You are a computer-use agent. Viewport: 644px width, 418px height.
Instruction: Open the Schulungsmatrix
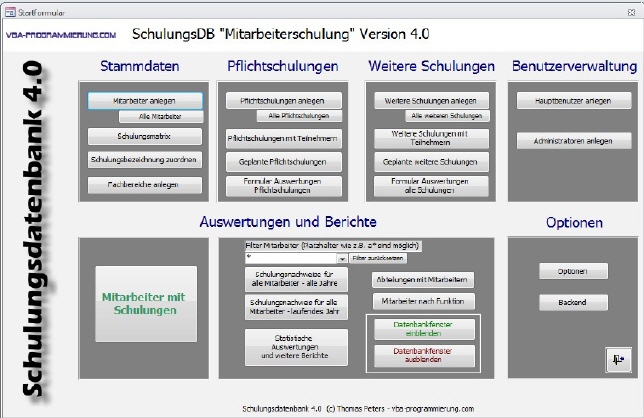coord(145,137)
